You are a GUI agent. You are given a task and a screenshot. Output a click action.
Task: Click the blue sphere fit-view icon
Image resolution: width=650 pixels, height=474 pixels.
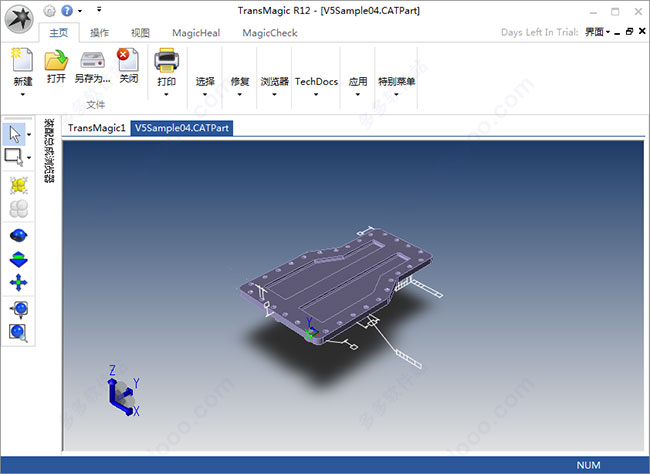click(x=19, y=309)
